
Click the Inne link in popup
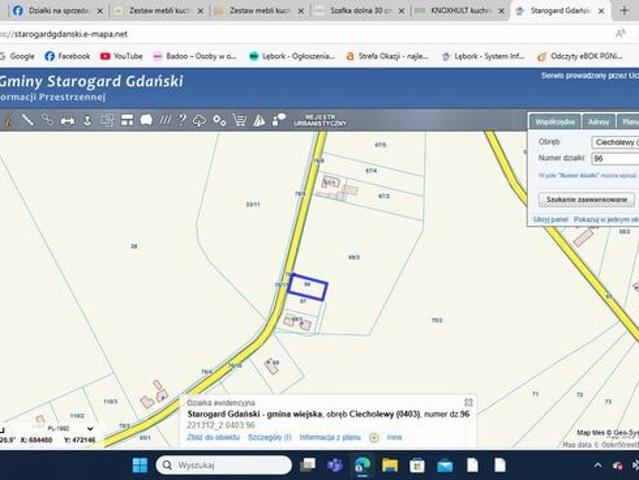click(394, 437)
